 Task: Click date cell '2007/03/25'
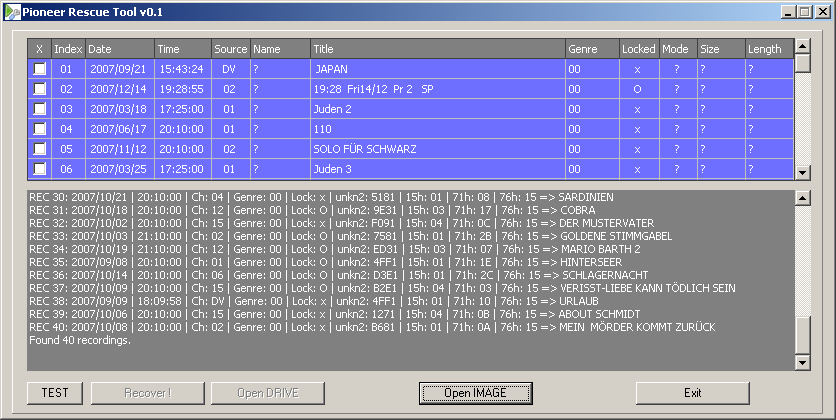click(120, 169)
